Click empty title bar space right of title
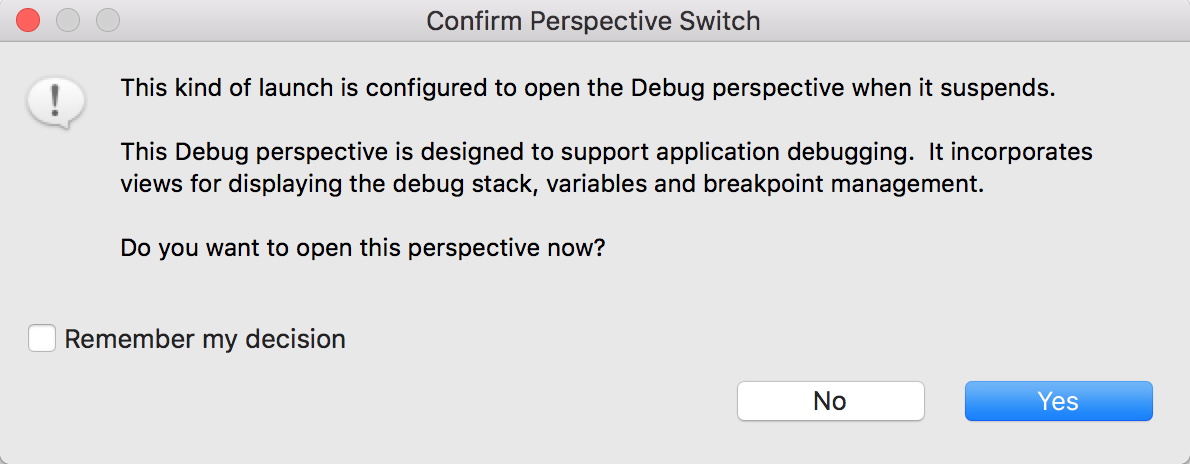The height and width of the screenshot is (464, 1190). click(x=950, y=20)
